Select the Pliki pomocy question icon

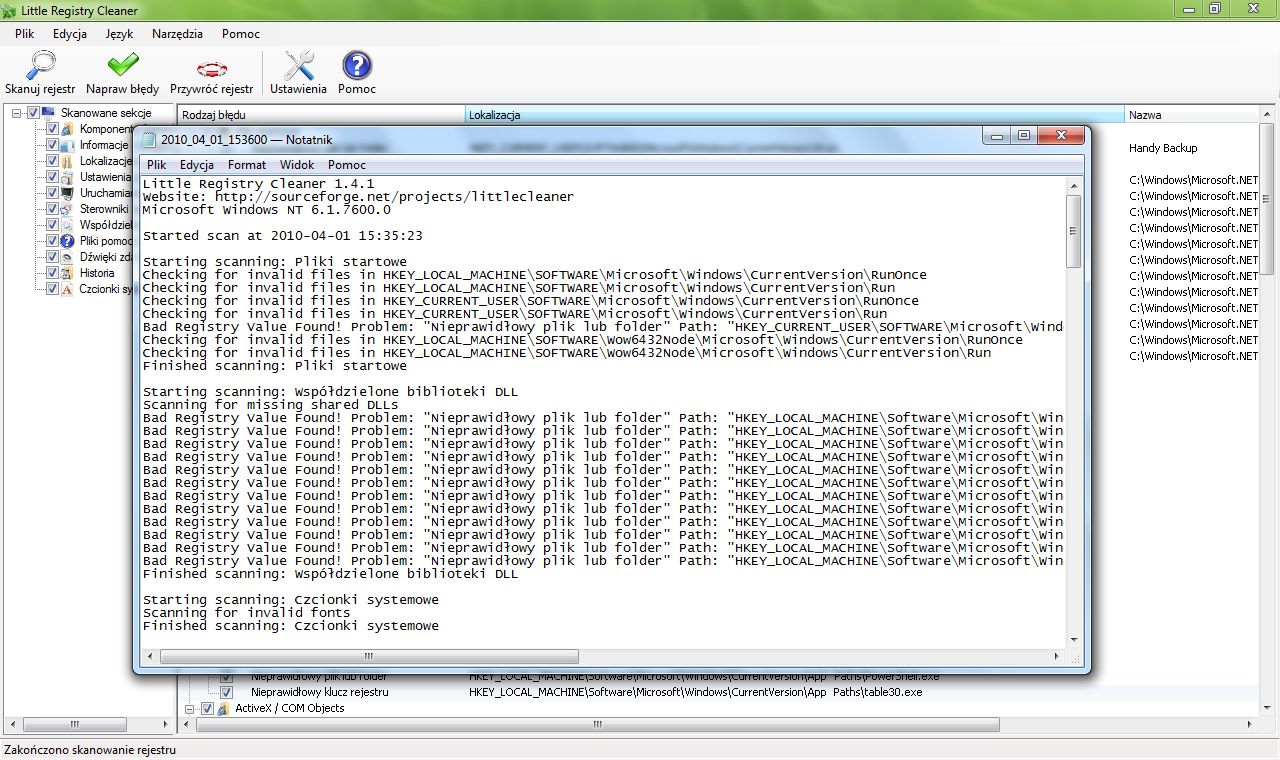67,241
